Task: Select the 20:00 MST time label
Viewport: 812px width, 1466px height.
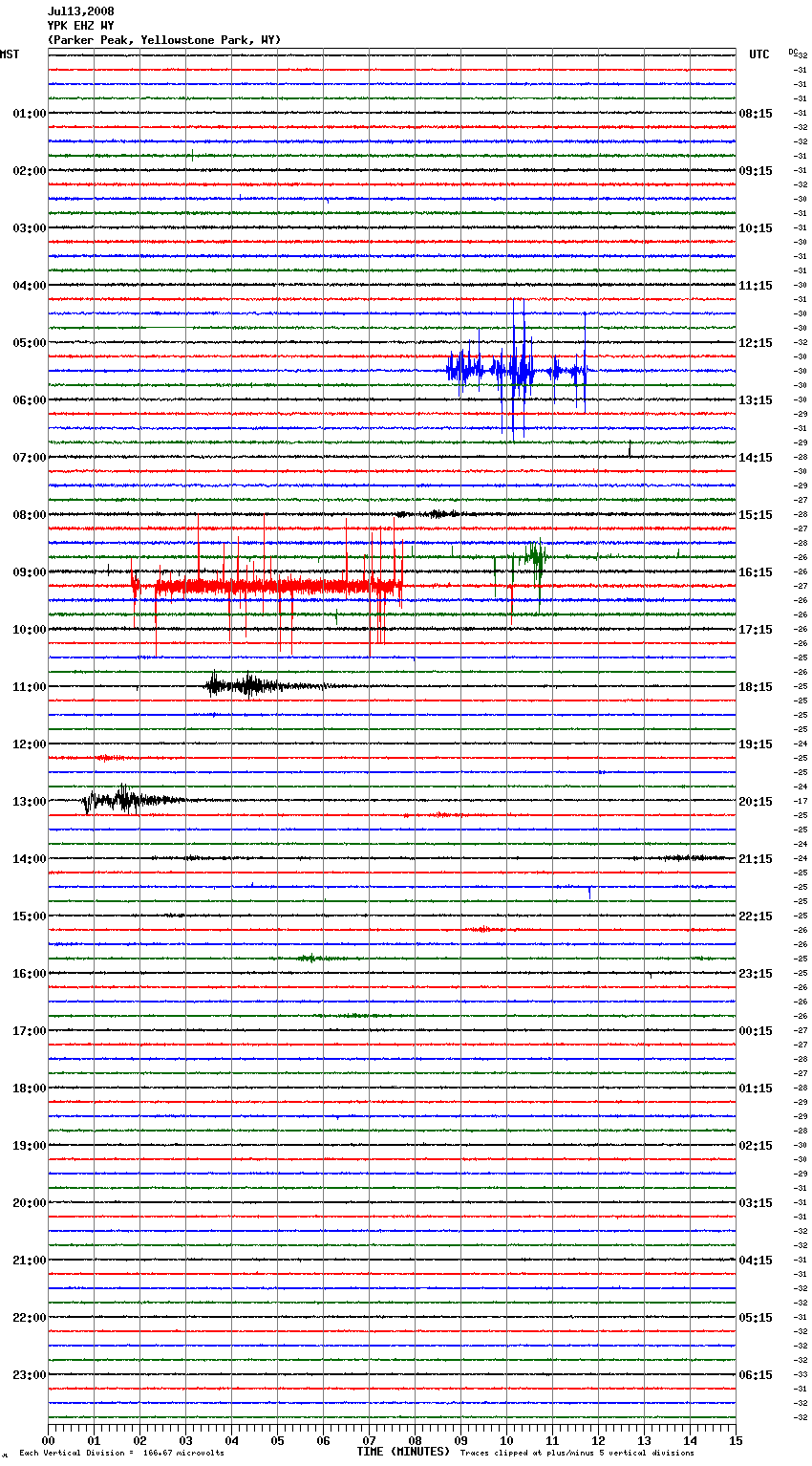Action: pos(29,1203)
